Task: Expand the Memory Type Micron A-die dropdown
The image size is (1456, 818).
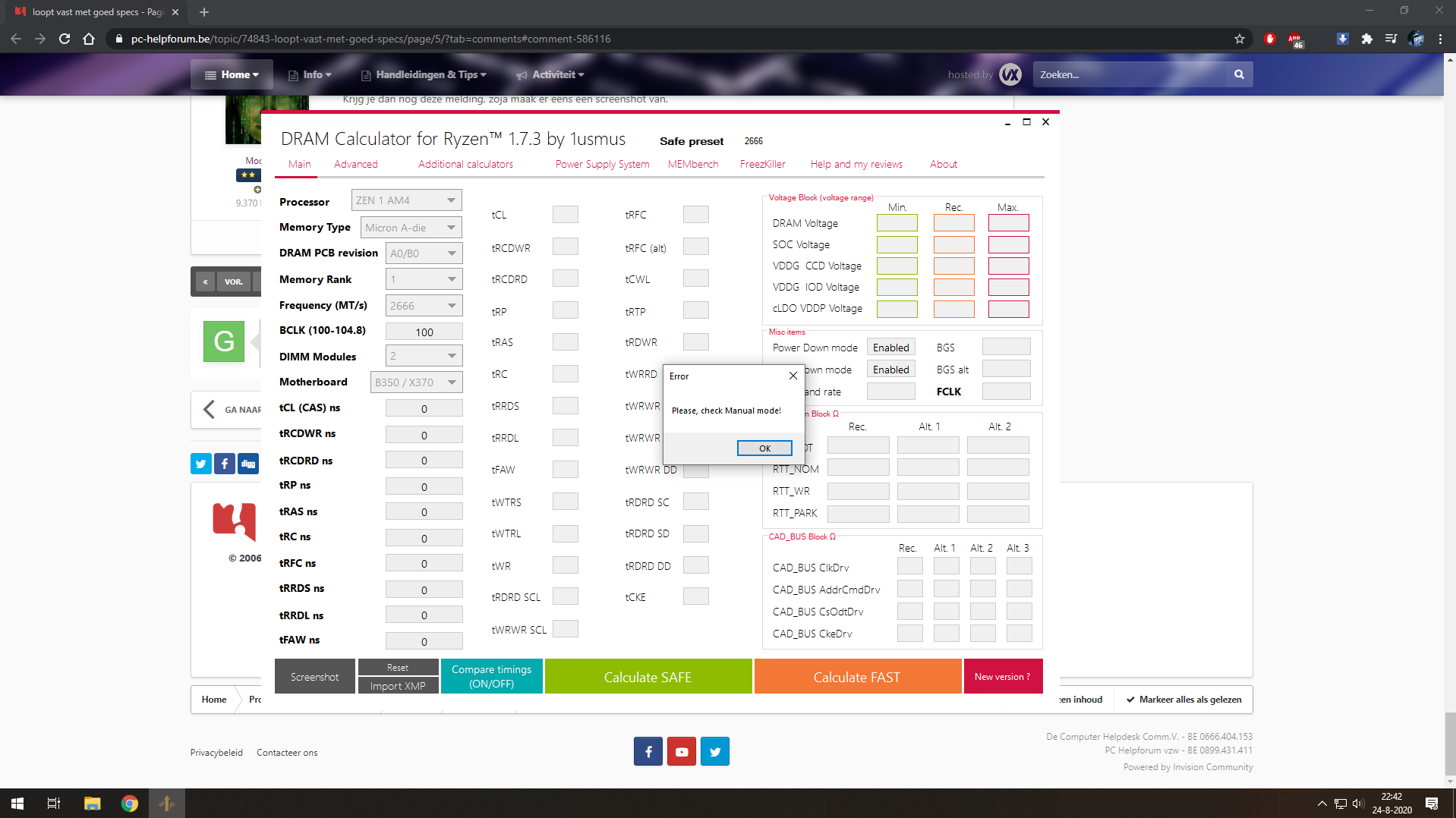Action: point(411,228)
